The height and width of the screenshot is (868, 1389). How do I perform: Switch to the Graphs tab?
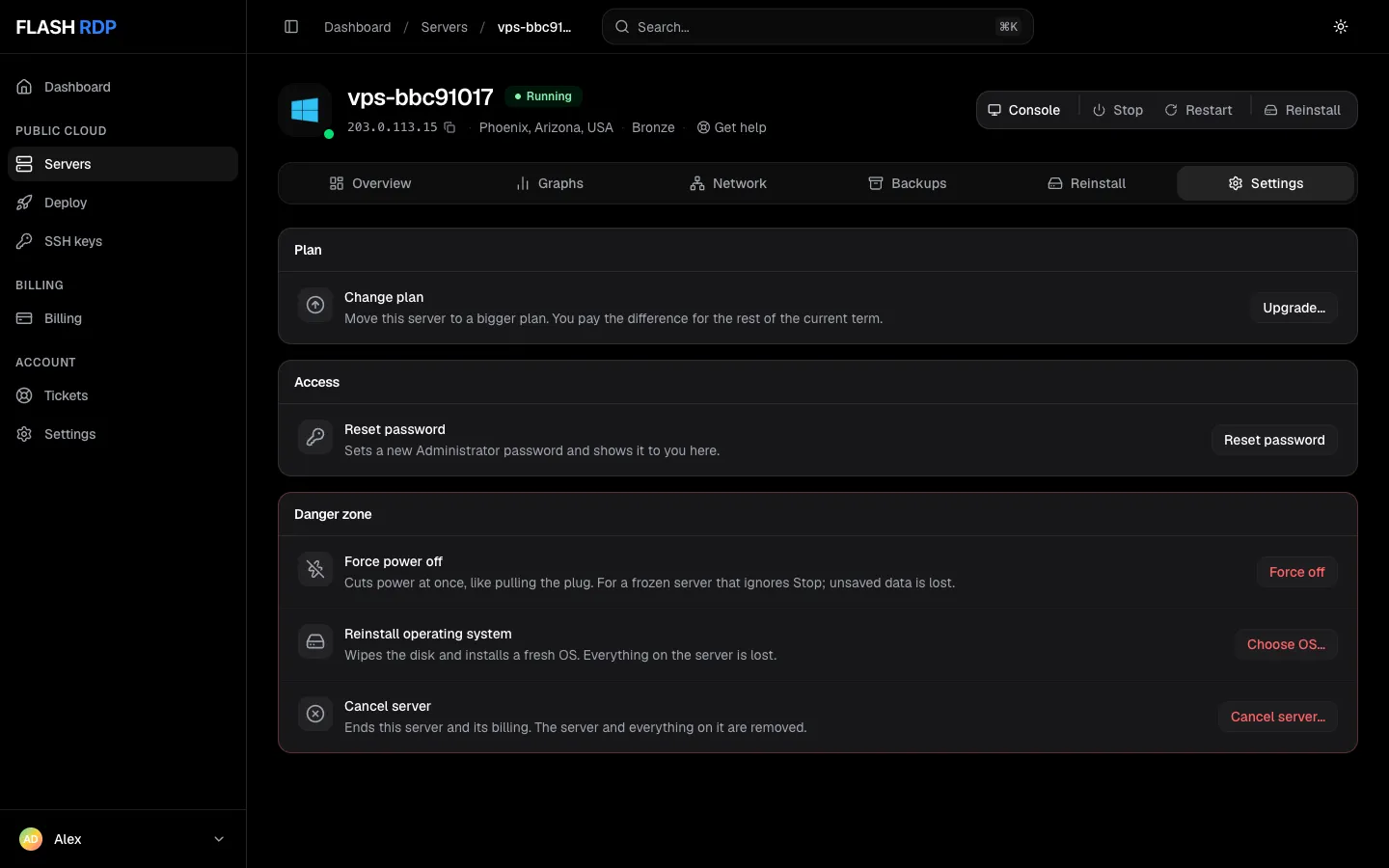(x=550, y=183)
